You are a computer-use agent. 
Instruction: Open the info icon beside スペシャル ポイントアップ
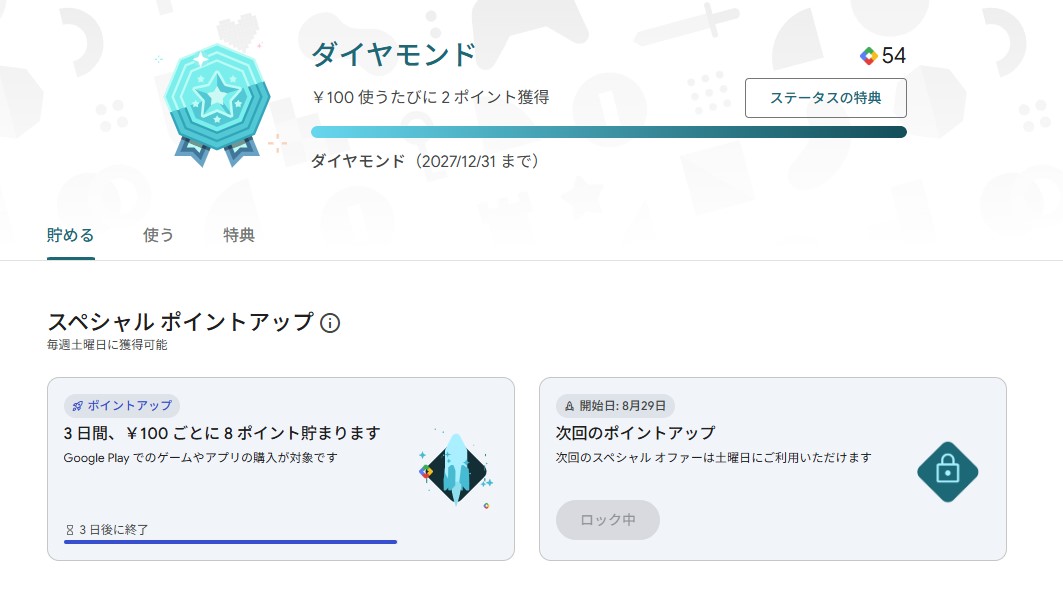(x=329, y=323)
